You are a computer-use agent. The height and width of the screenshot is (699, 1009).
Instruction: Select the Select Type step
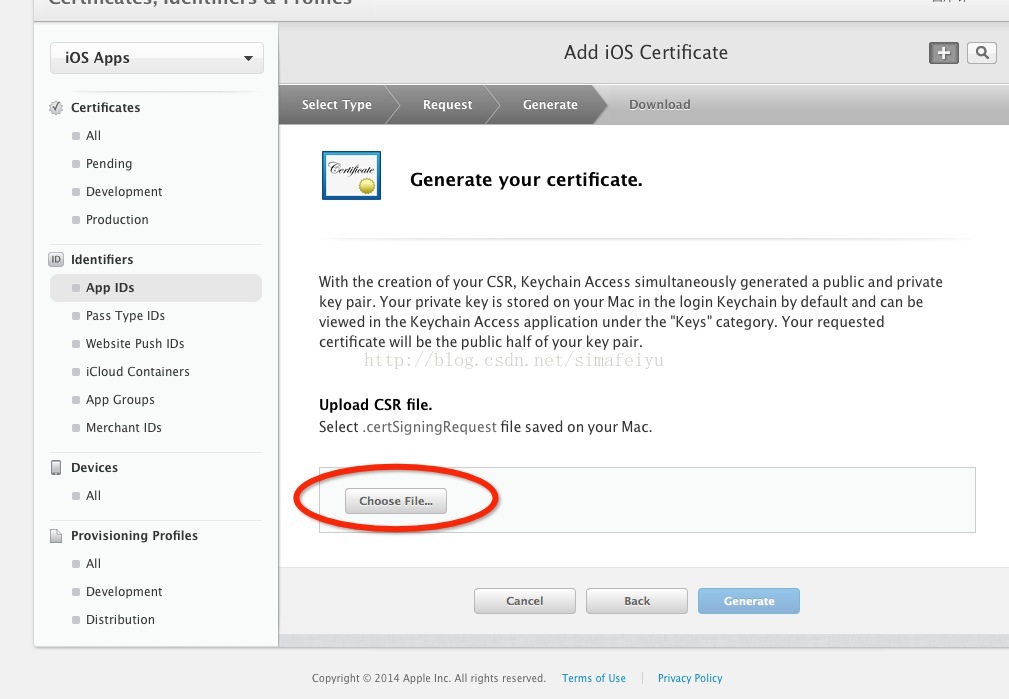337,104
